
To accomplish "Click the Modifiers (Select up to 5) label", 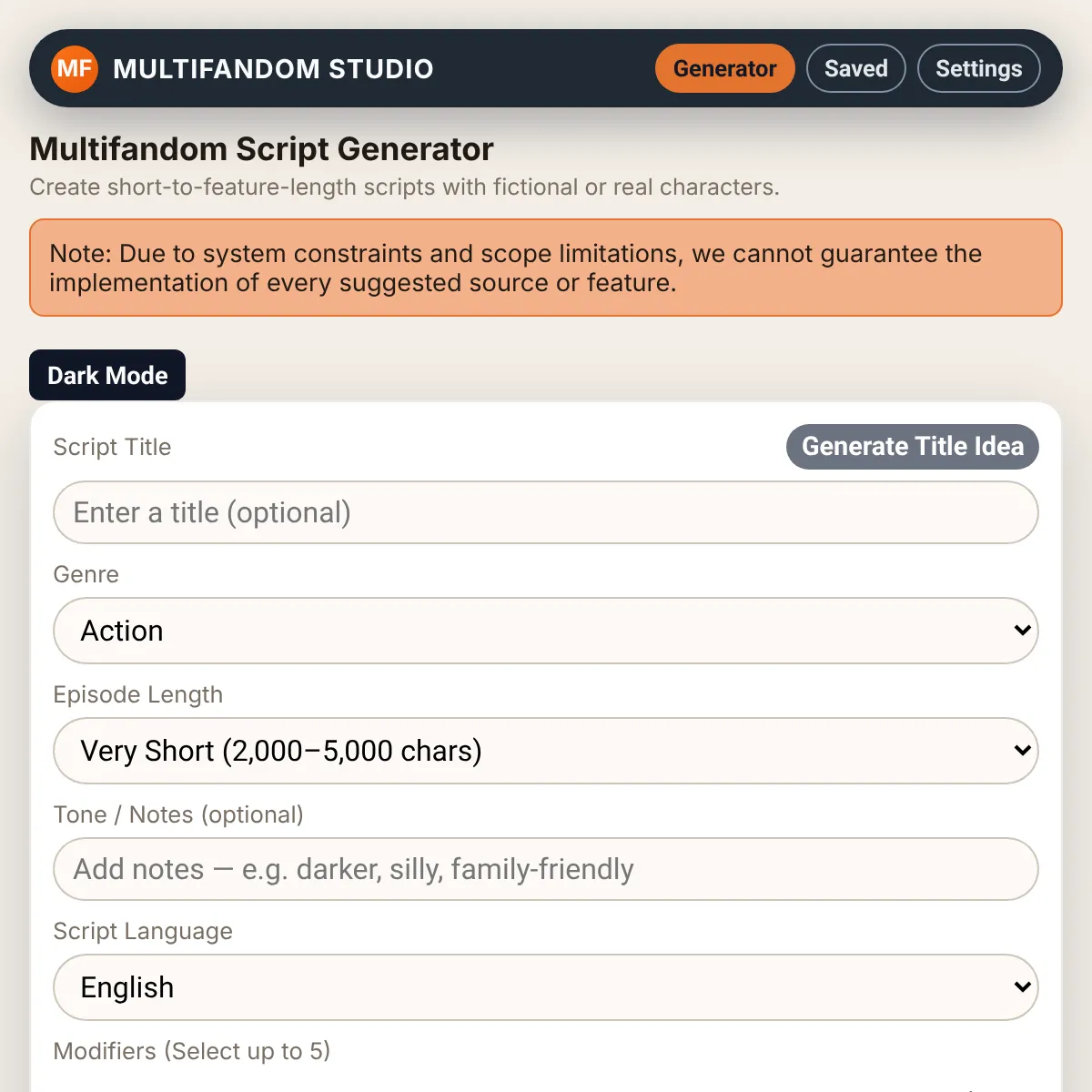I will point(192,1051).
